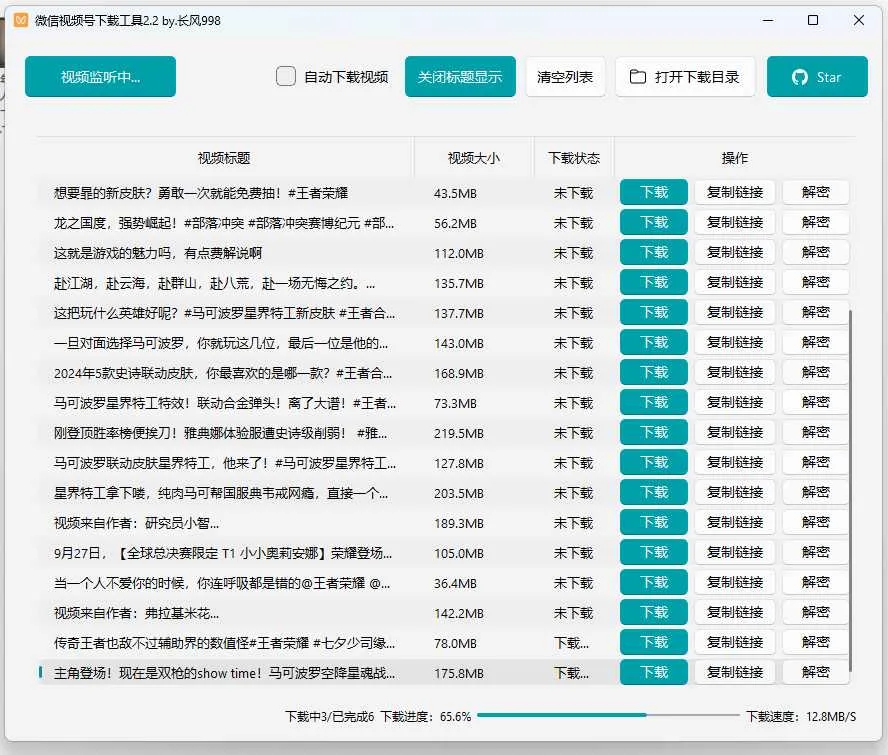This screenshot has width=888, height=755.
Task: Click 未下载 status of 43.5MB row
Action: [573, 193]
